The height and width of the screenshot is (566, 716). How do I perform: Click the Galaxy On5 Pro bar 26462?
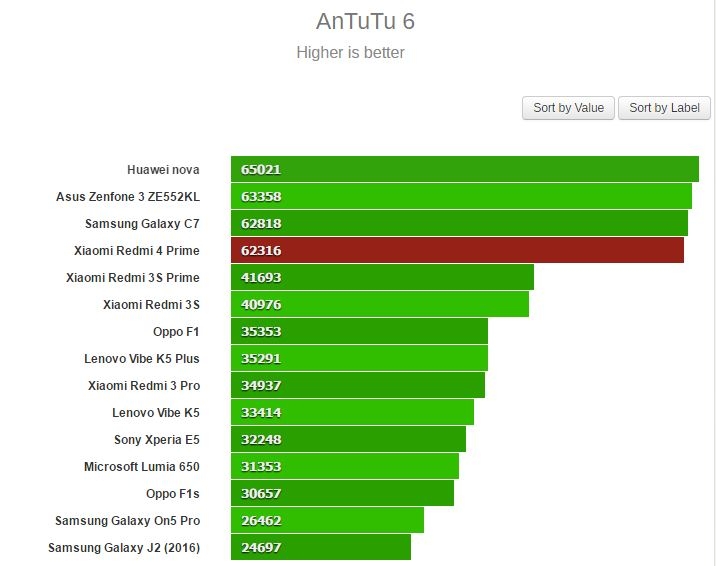[x=327, y=519]
